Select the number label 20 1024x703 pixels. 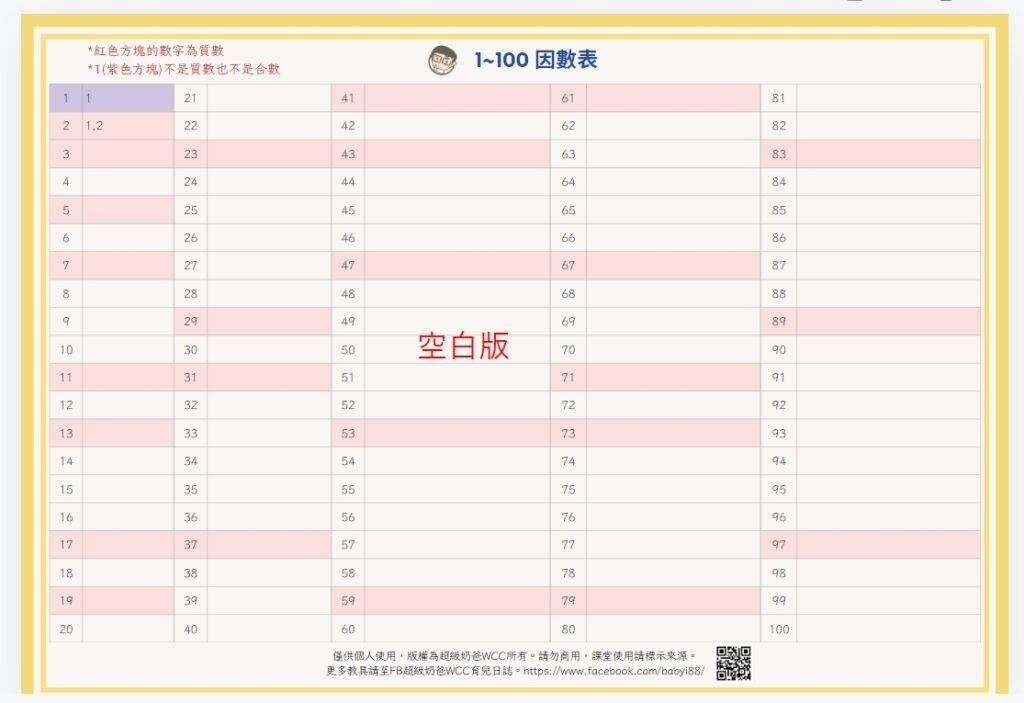pyautogui.click(x=66, y=629)
